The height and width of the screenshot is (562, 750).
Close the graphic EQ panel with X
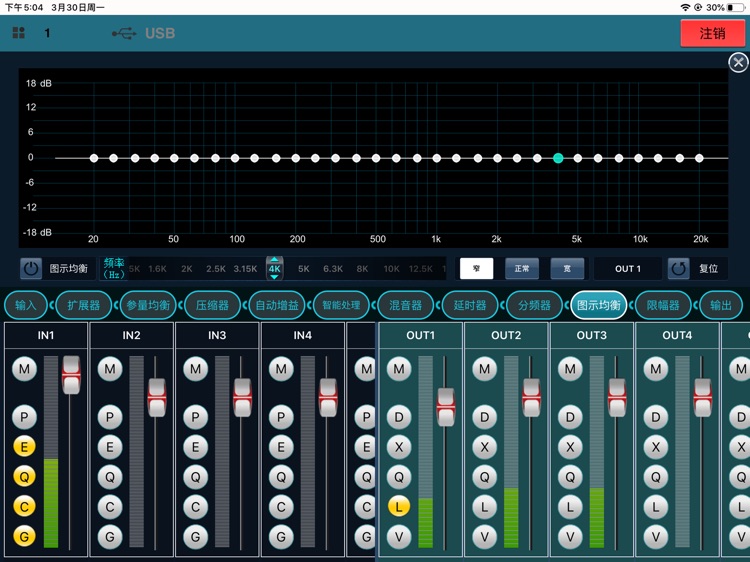(738, 63)
